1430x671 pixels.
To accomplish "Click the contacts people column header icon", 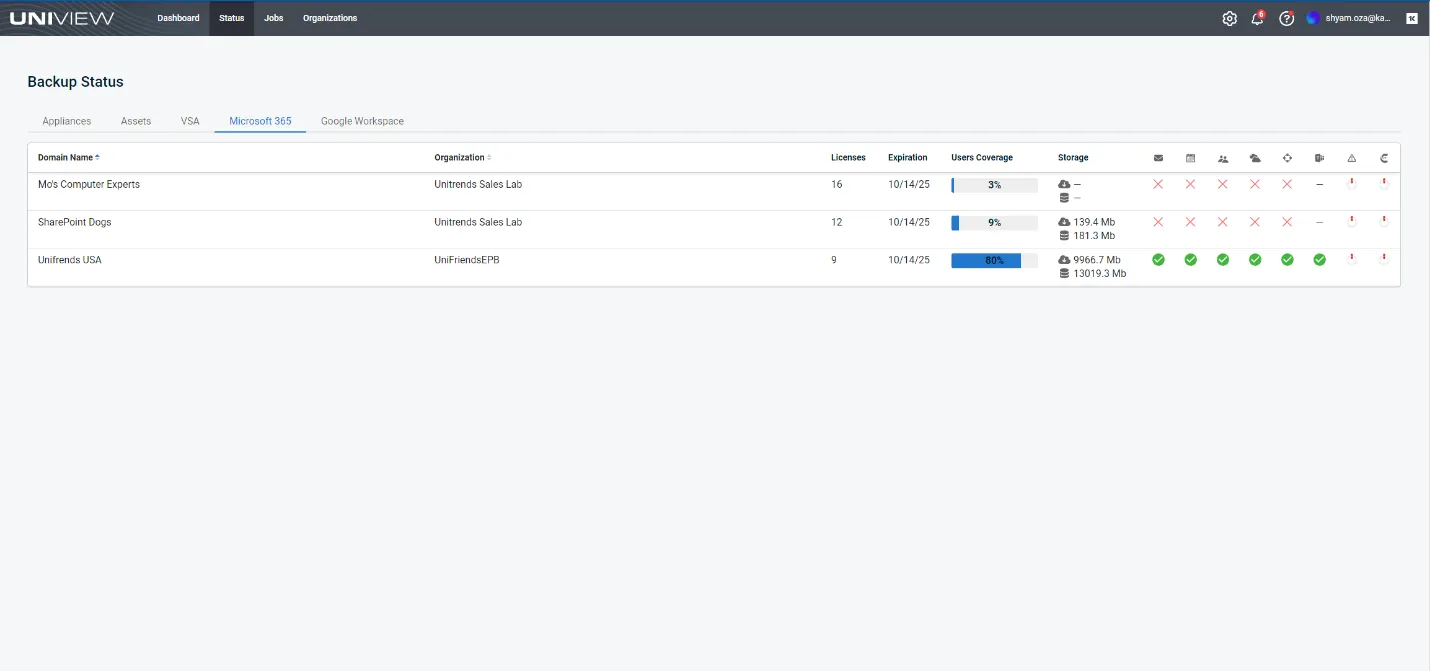I will click(1222, 158).
